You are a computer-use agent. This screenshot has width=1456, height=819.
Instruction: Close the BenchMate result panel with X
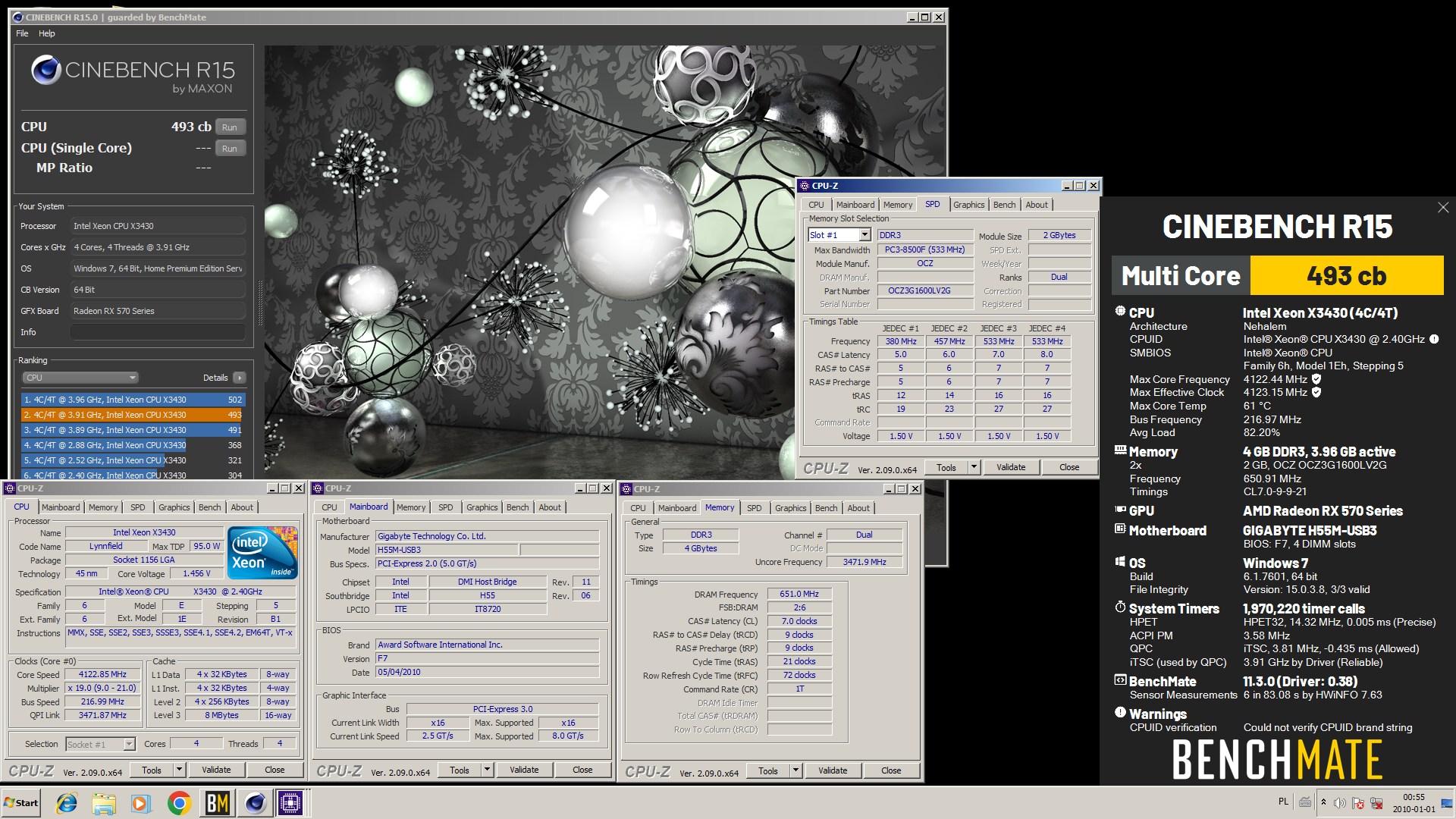pos(1443,207)
